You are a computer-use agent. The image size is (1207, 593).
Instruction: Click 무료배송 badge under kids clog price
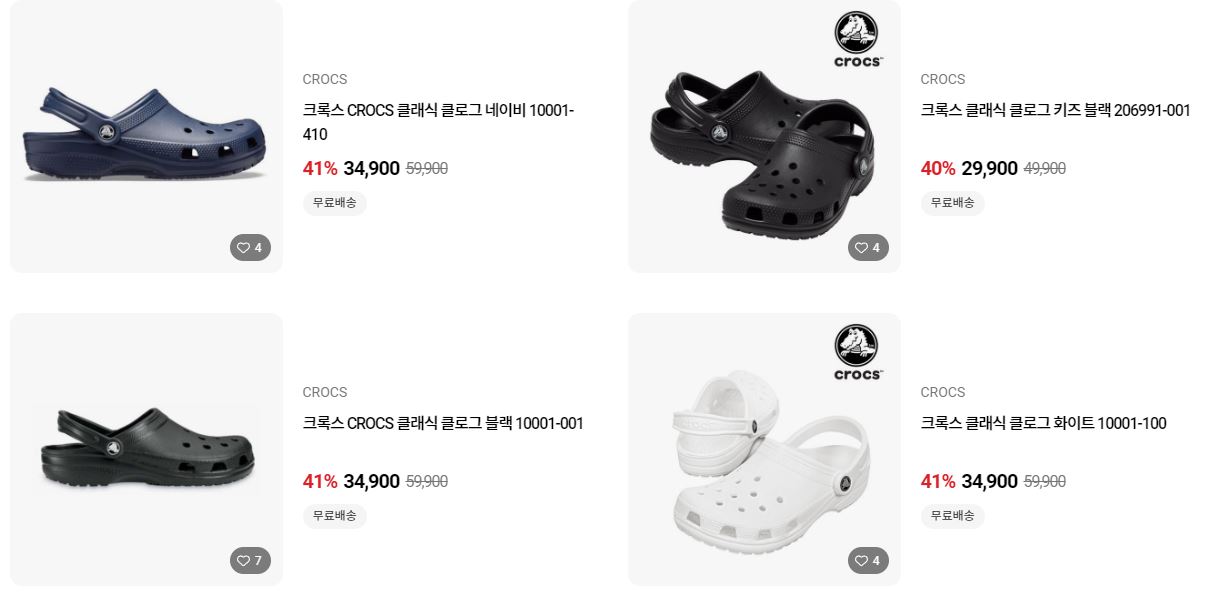[x=953, y=203]
